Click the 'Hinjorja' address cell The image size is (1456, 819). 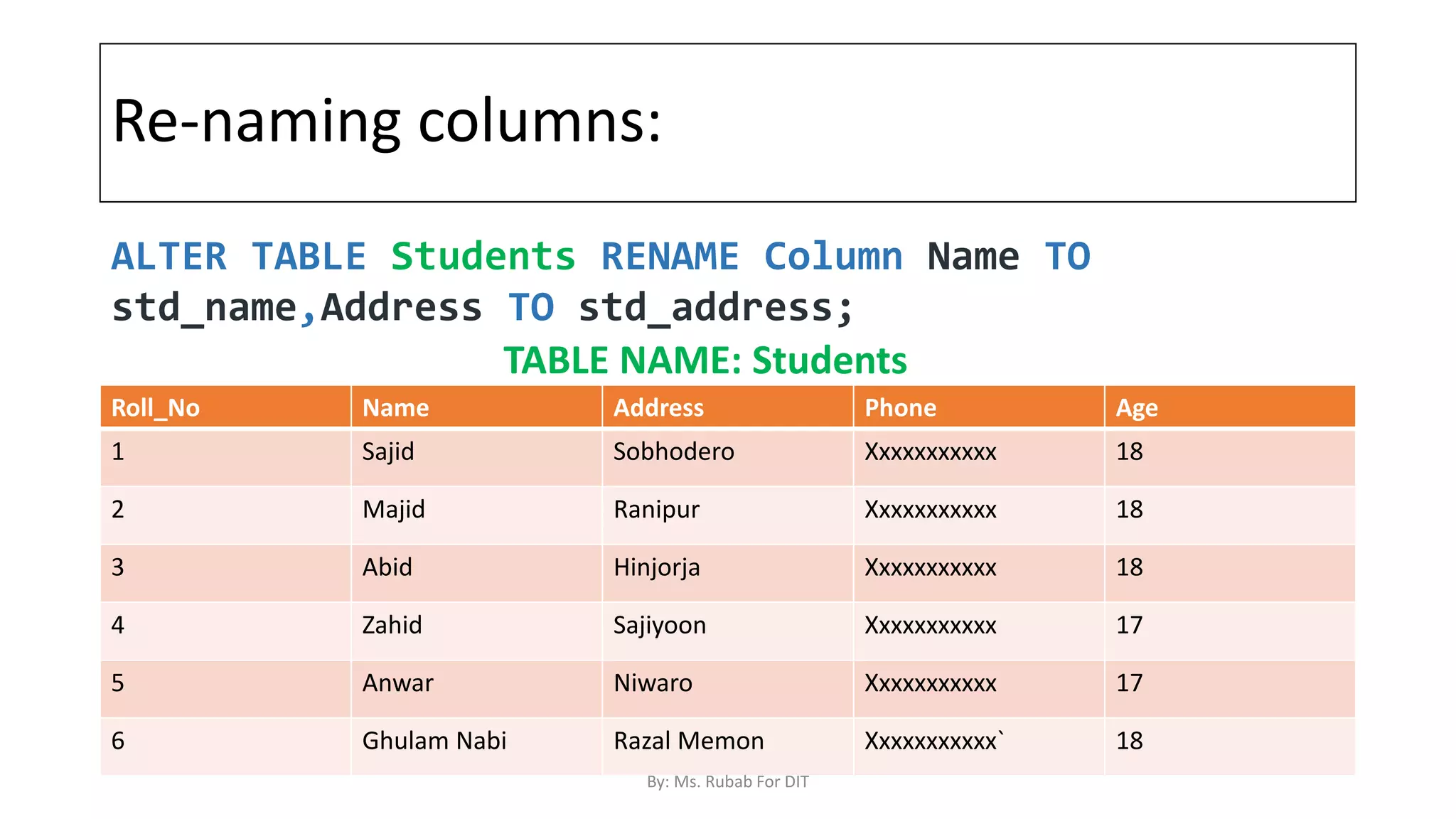(727, 573)
